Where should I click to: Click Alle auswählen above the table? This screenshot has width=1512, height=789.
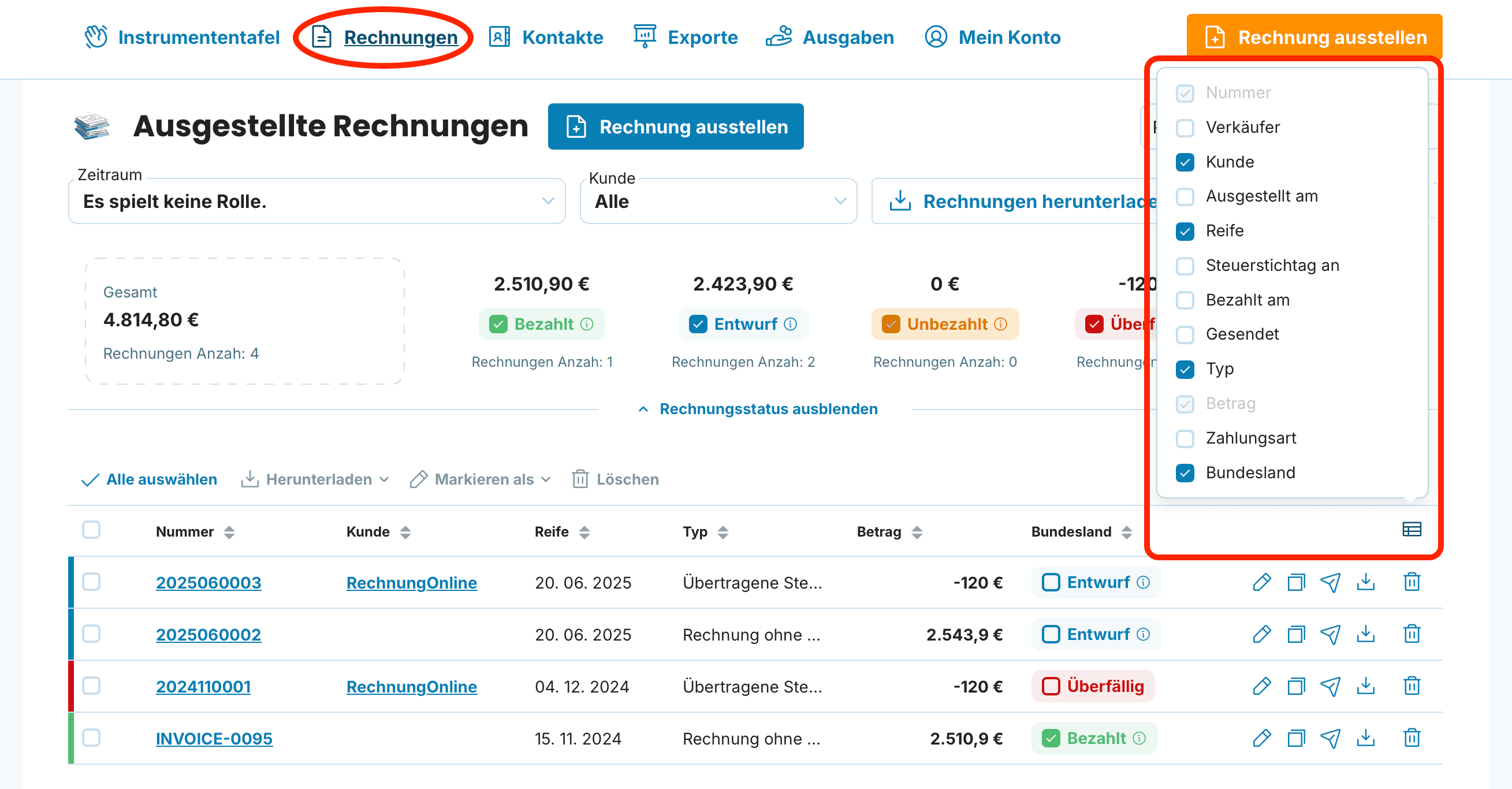pos(149,479)
